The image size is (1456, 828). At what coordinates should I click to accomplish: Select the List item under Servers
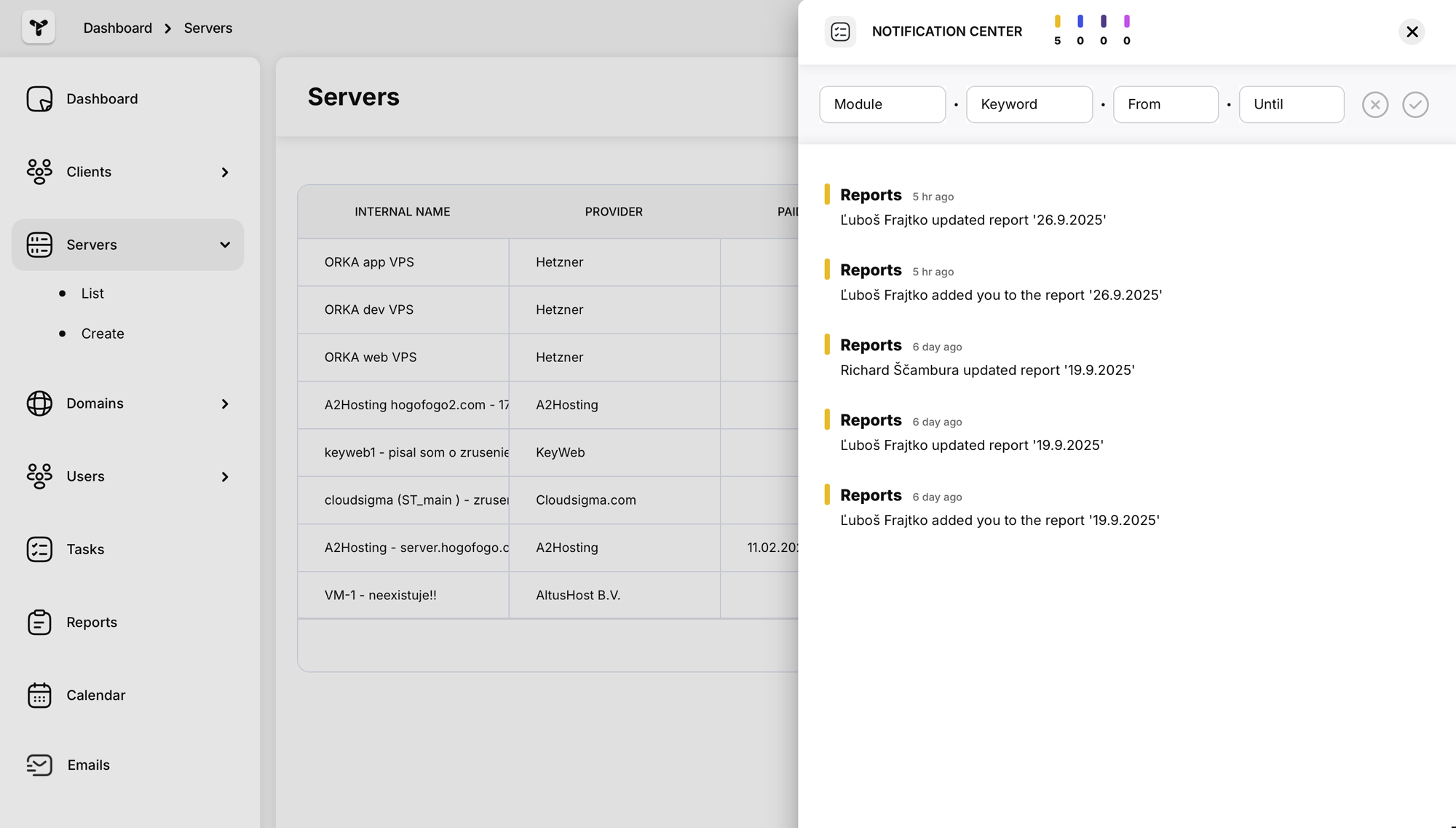click(x=92, y=293)
